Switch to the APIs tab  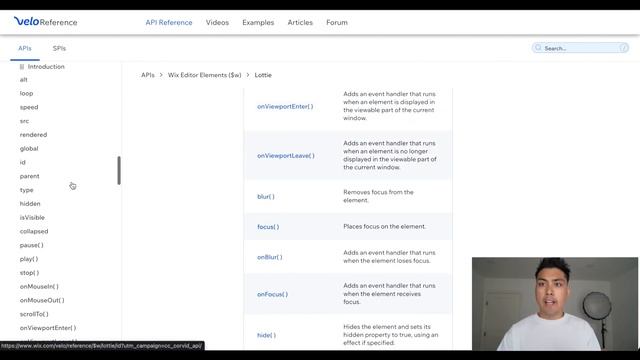pyautogui.click(x=24, y=48)
